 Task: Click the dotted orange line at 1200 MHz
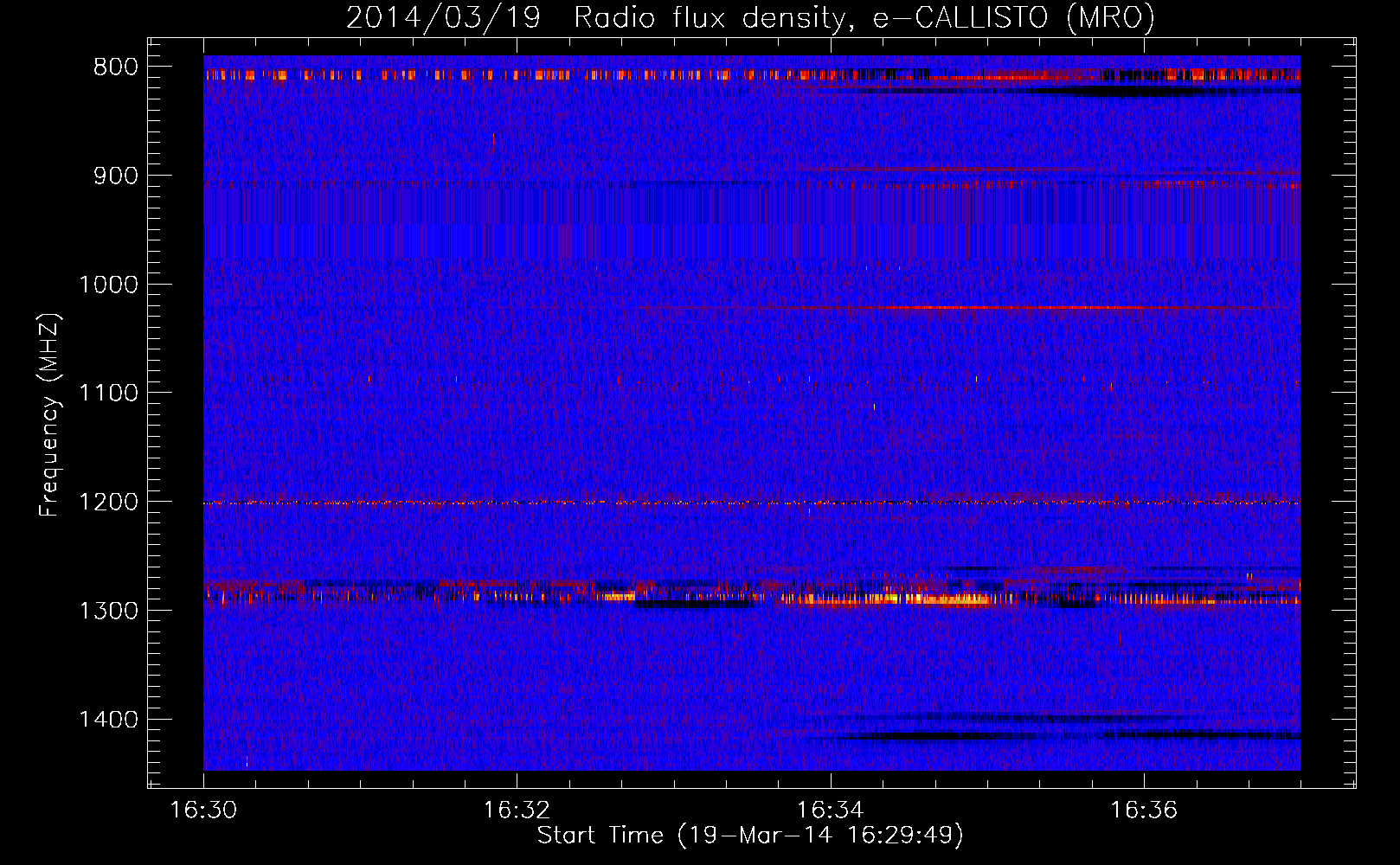point(752,503)
